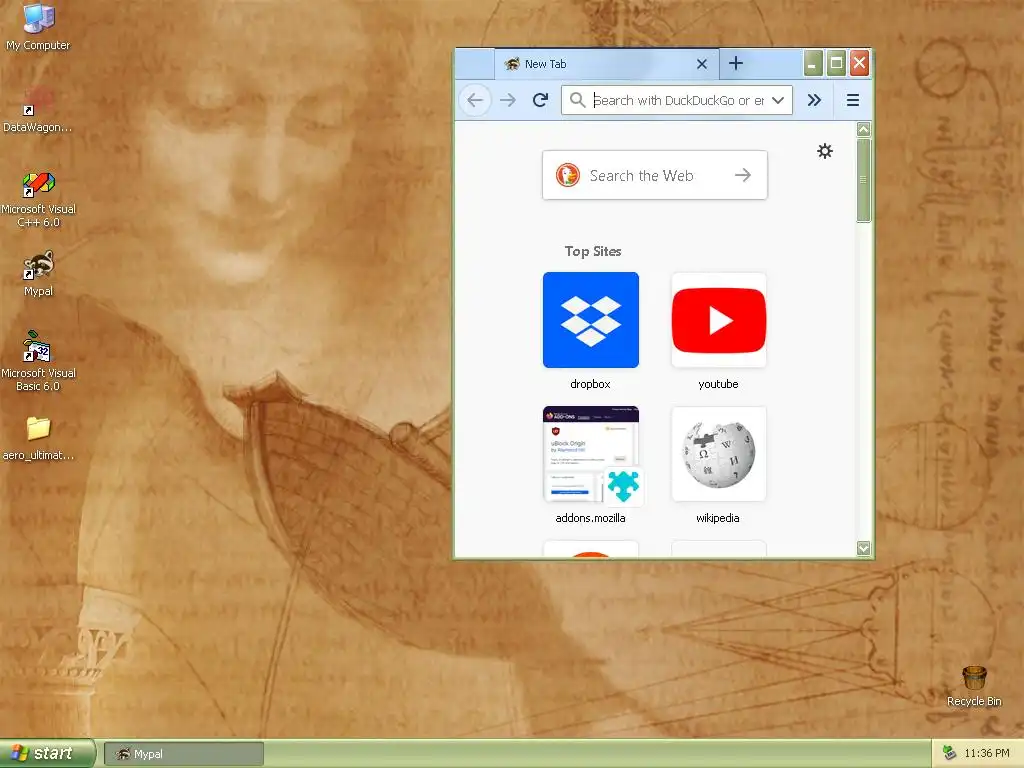Show more toolbar items via double chevron
Viewport: 1024px width, 768px height.
pyautogui.click(x=814, y=100)
